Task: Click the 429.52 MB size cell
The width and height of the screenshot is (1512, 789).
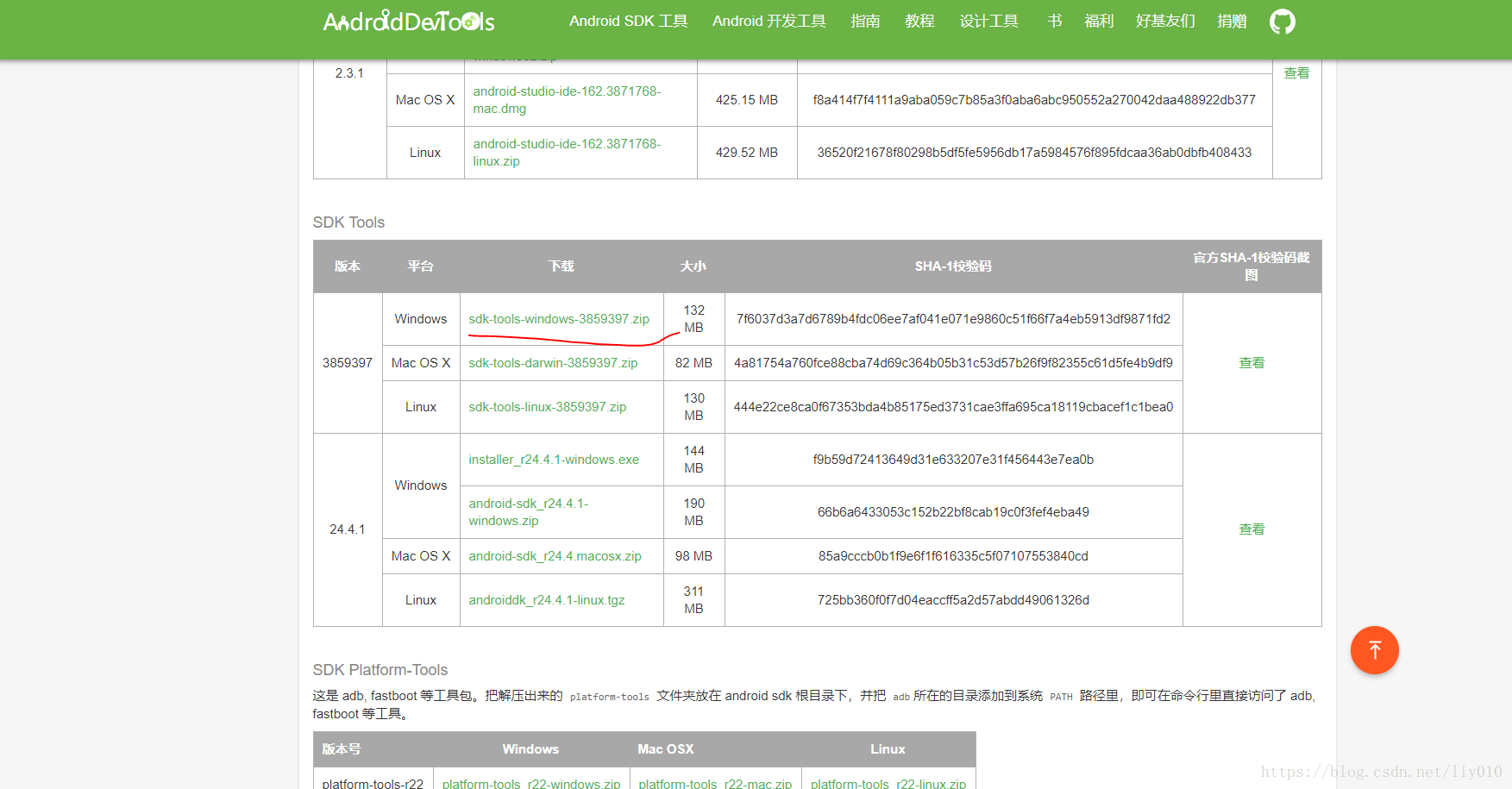Action: pos(747,153)
